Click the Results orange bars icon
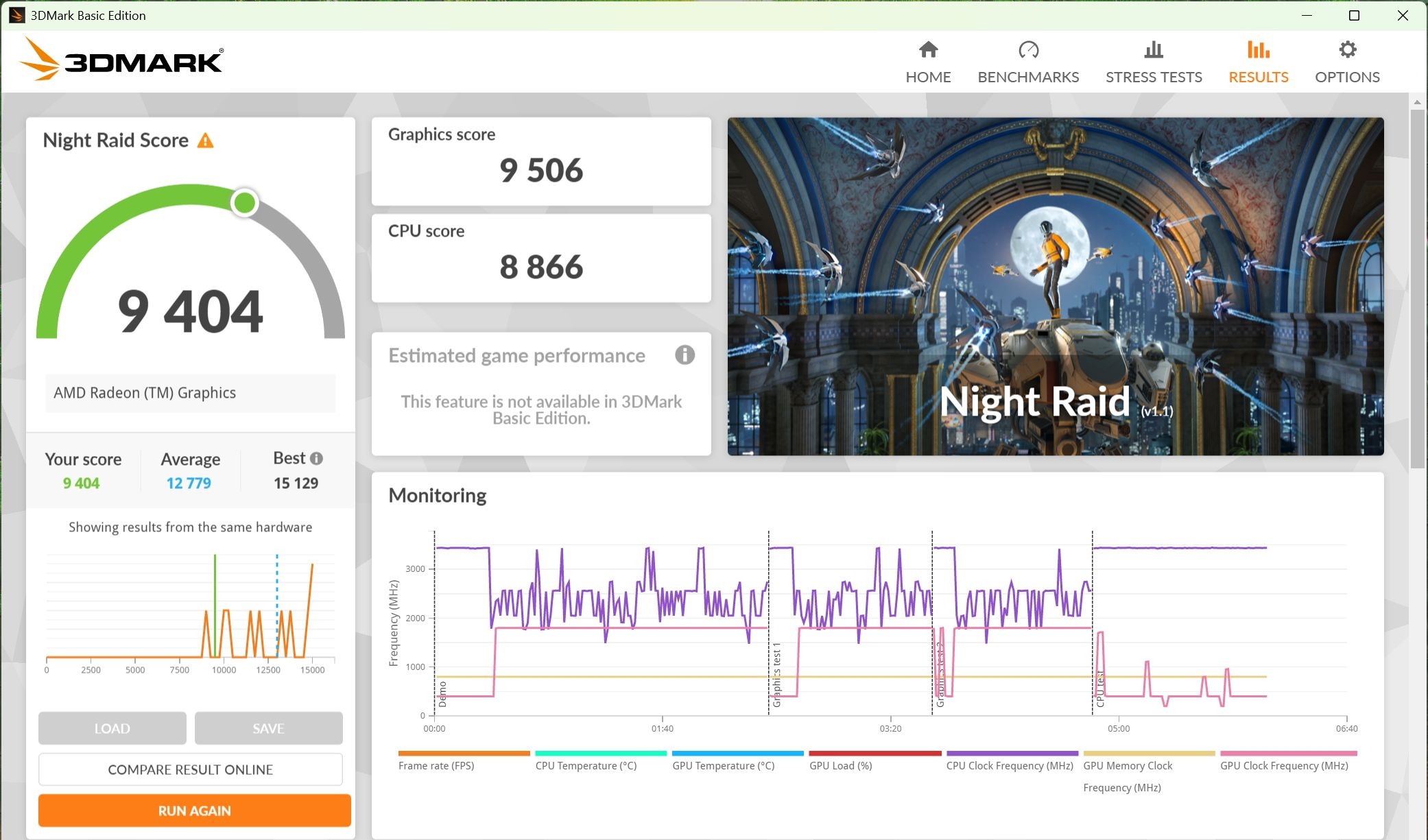Image resolution: width=1428 pixels, height=840 pixels. 1258,49
